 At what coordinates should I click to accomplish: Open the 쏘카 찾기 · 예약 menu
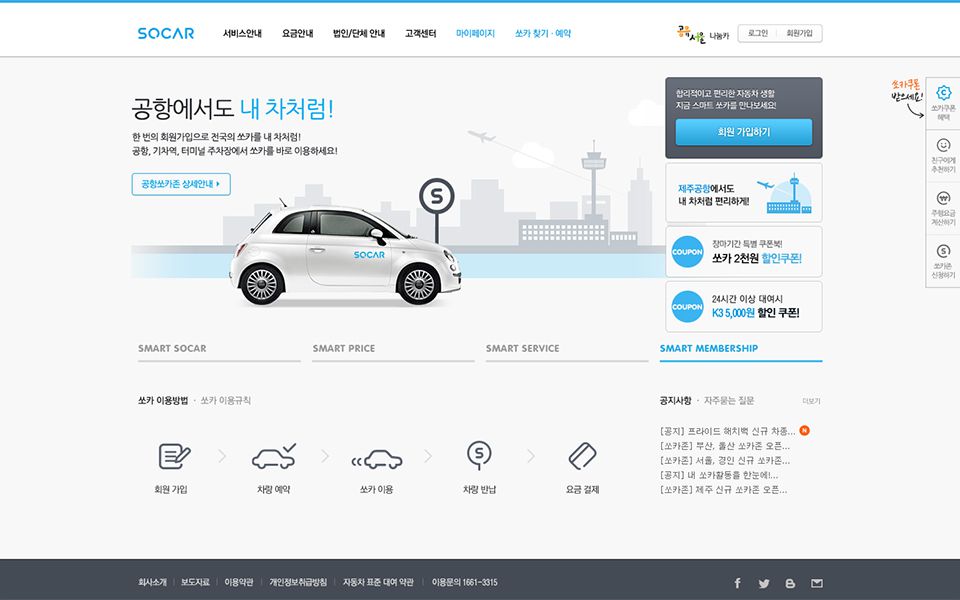(543, 33)
